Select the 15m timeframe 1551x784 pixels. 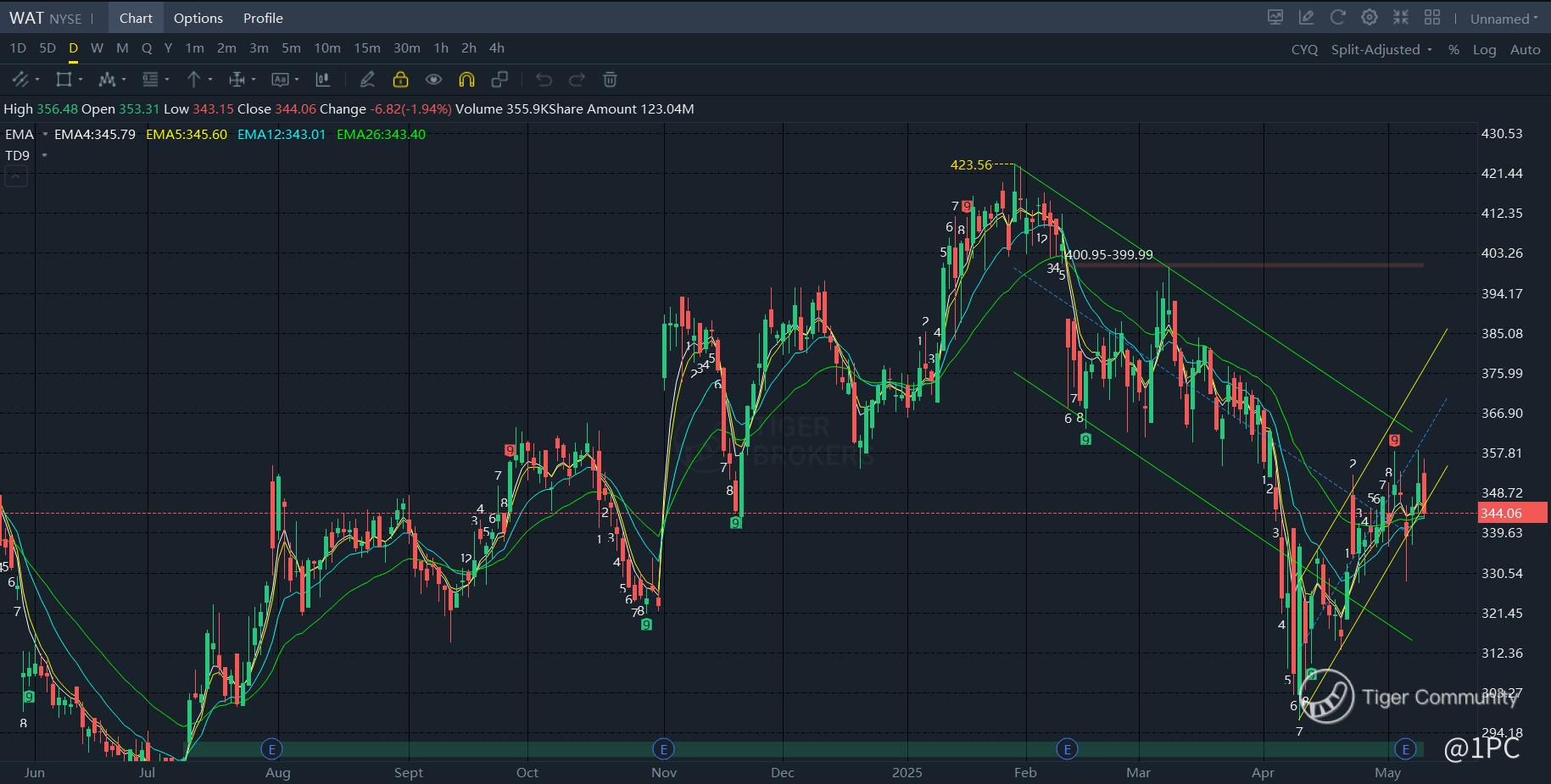pos(367,48)
